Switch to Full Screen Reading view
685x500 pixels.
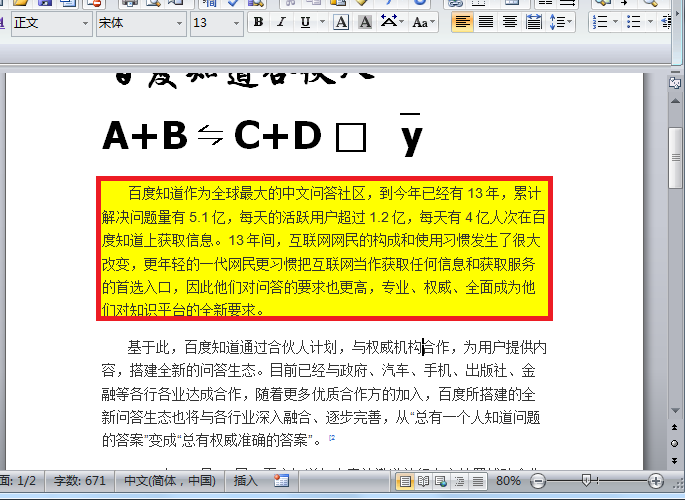pyautogui.click(x=423, y=482)
